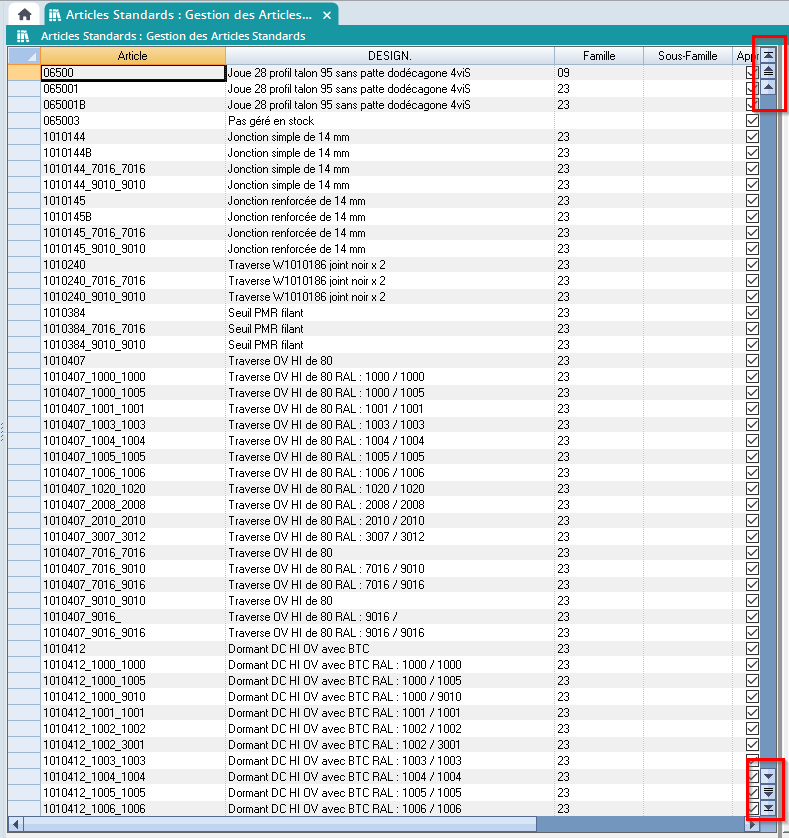
Task: Jump to last record with bottom arrow
Action: point(768,808)
